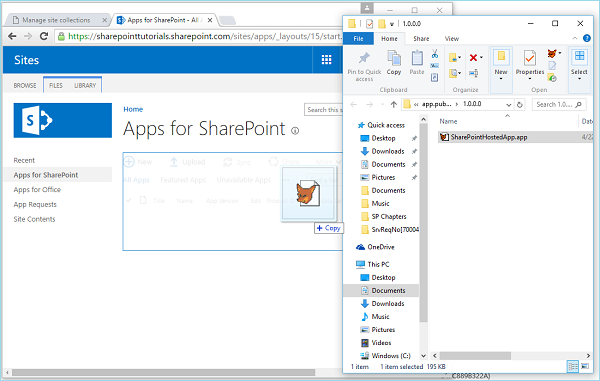This screenshot has width=600, height=381.
Task: Open the SharePoint app launcher grid
Action: [326, 60]
